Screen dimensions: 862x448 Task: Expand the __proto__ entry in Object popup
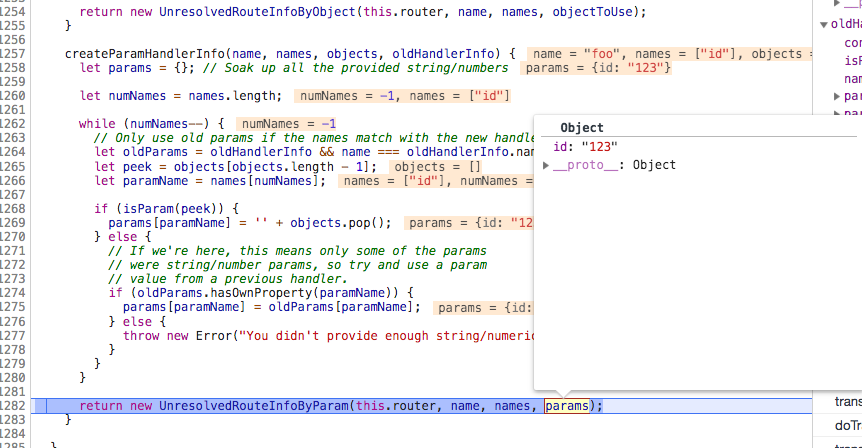[546, 165]
